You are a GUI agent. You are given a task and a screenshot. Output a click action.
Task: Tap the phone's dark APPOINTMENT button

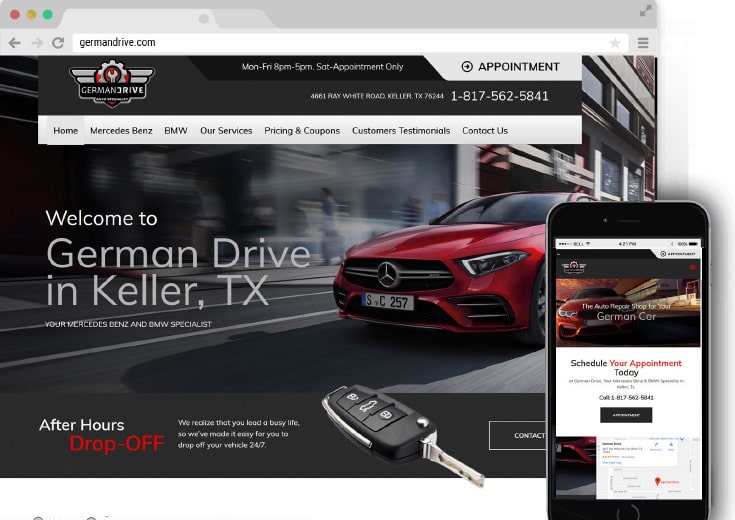tap(626, 415)
